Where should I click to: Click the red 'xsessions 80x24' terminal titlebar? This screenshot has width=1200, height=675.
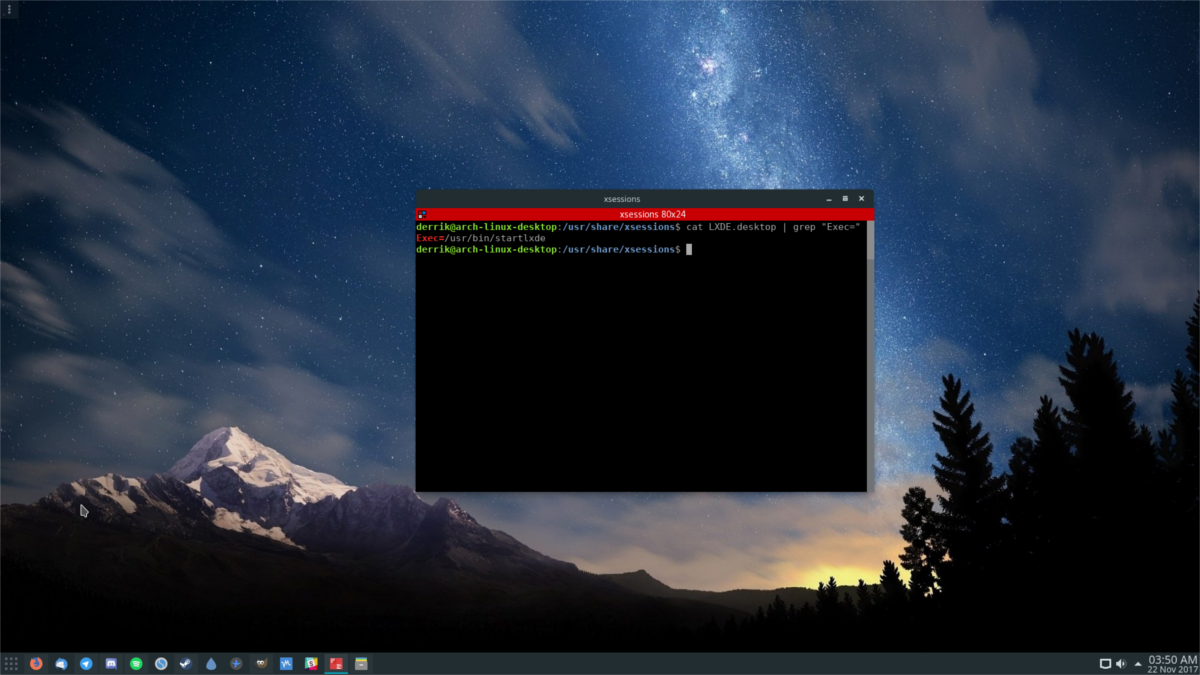click(645, 214)
